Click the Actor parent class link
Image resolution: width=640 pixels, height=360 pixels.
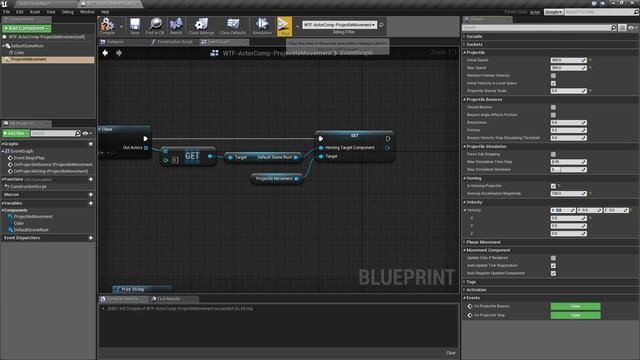tap(535, 12)
